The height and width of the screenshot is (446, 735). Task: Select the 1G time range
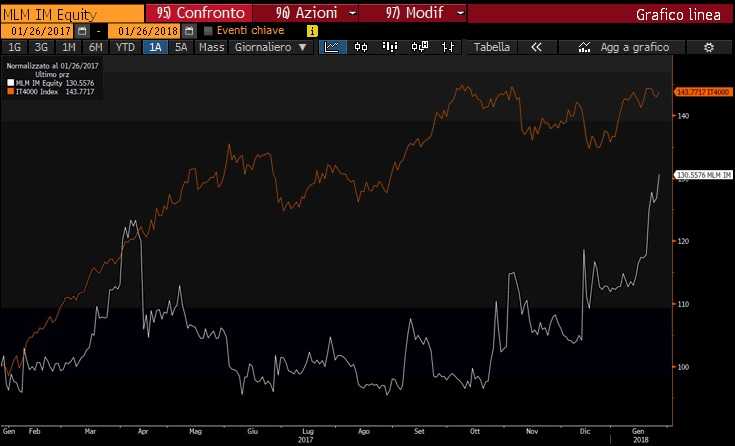[x=15, y=47]
